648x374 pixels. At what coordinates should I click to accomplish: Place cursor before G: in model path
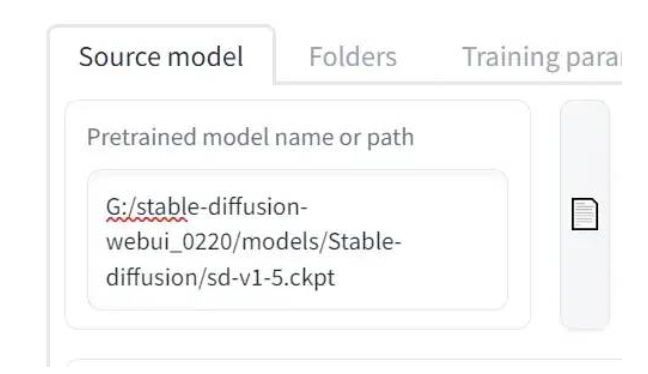[x=106, y=207]
